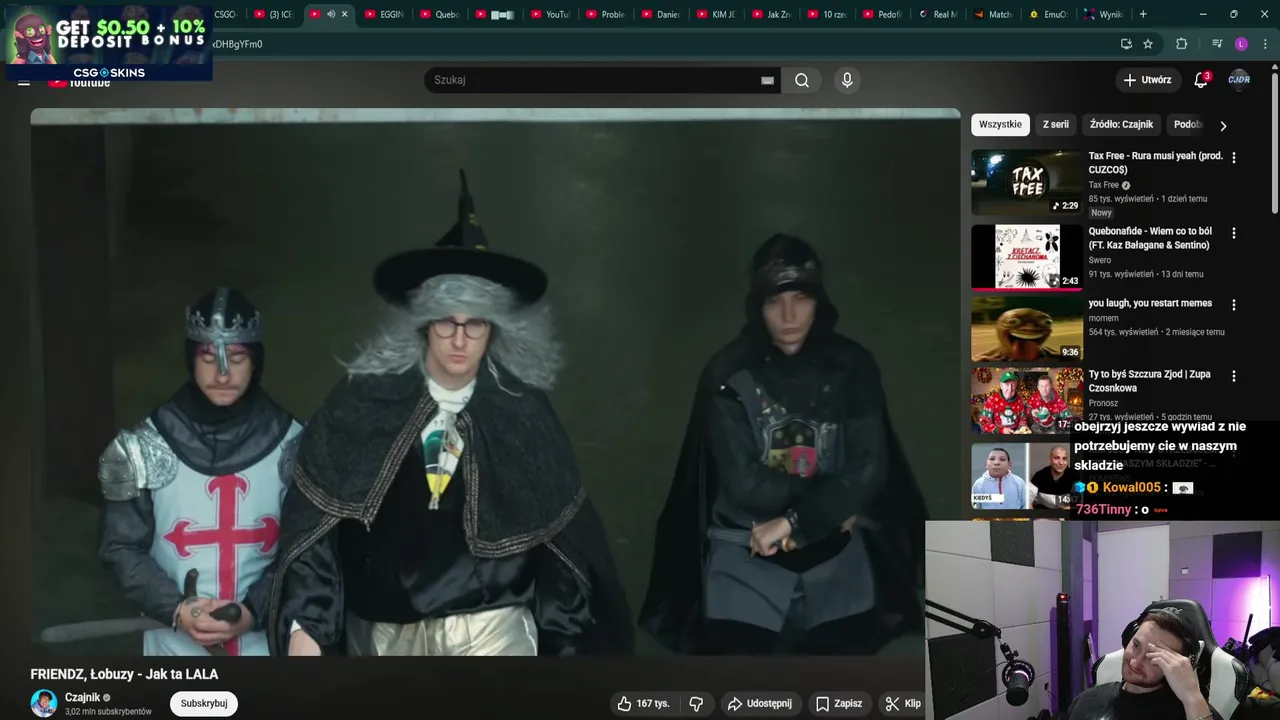Image resolution: width=1280 pixels, height=720 pixels.
Task: Click chat username 736Tinny
Action: 1103,509
